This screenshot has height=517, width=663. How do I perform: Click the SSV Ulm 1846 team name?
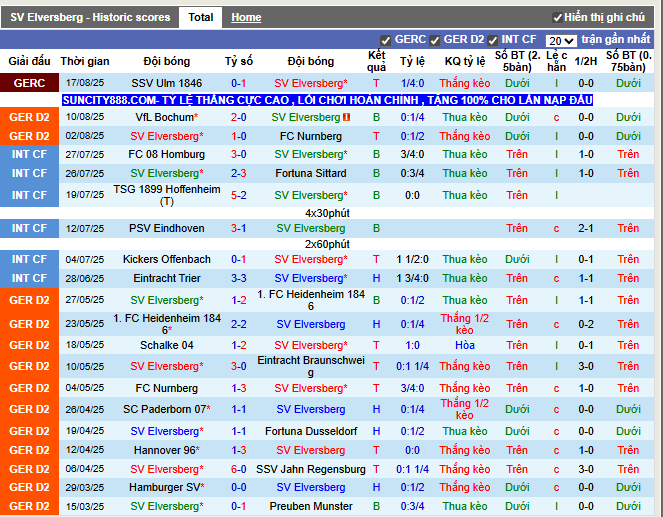point(167,83)
